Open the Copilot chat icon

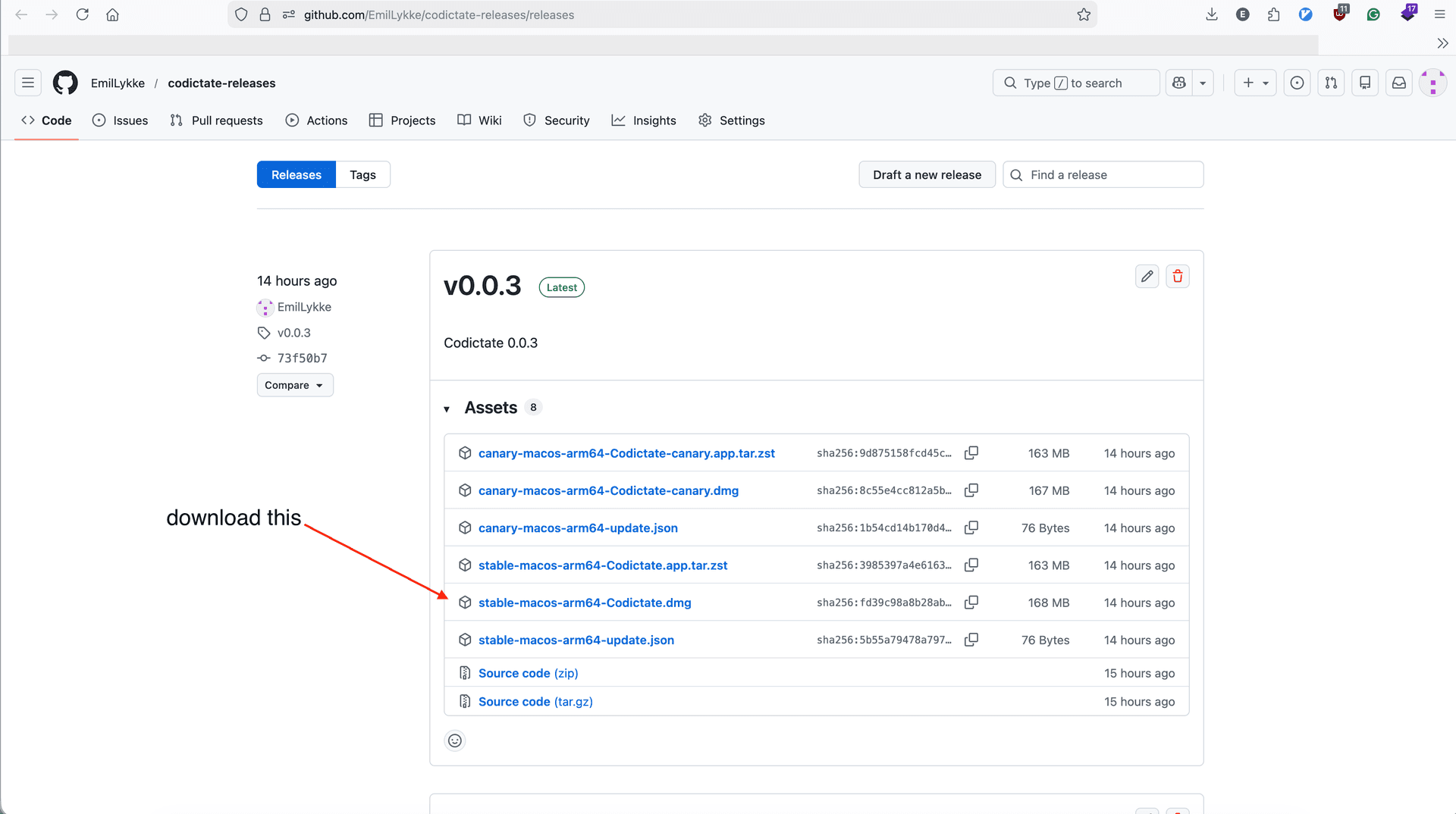(1178, 83)
